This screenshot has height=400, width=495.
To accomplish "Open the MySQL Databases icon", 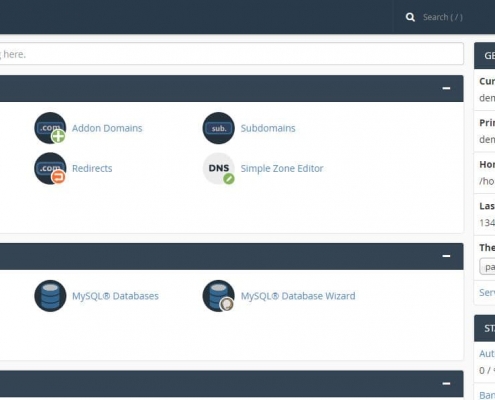I will tap(50, 296).
